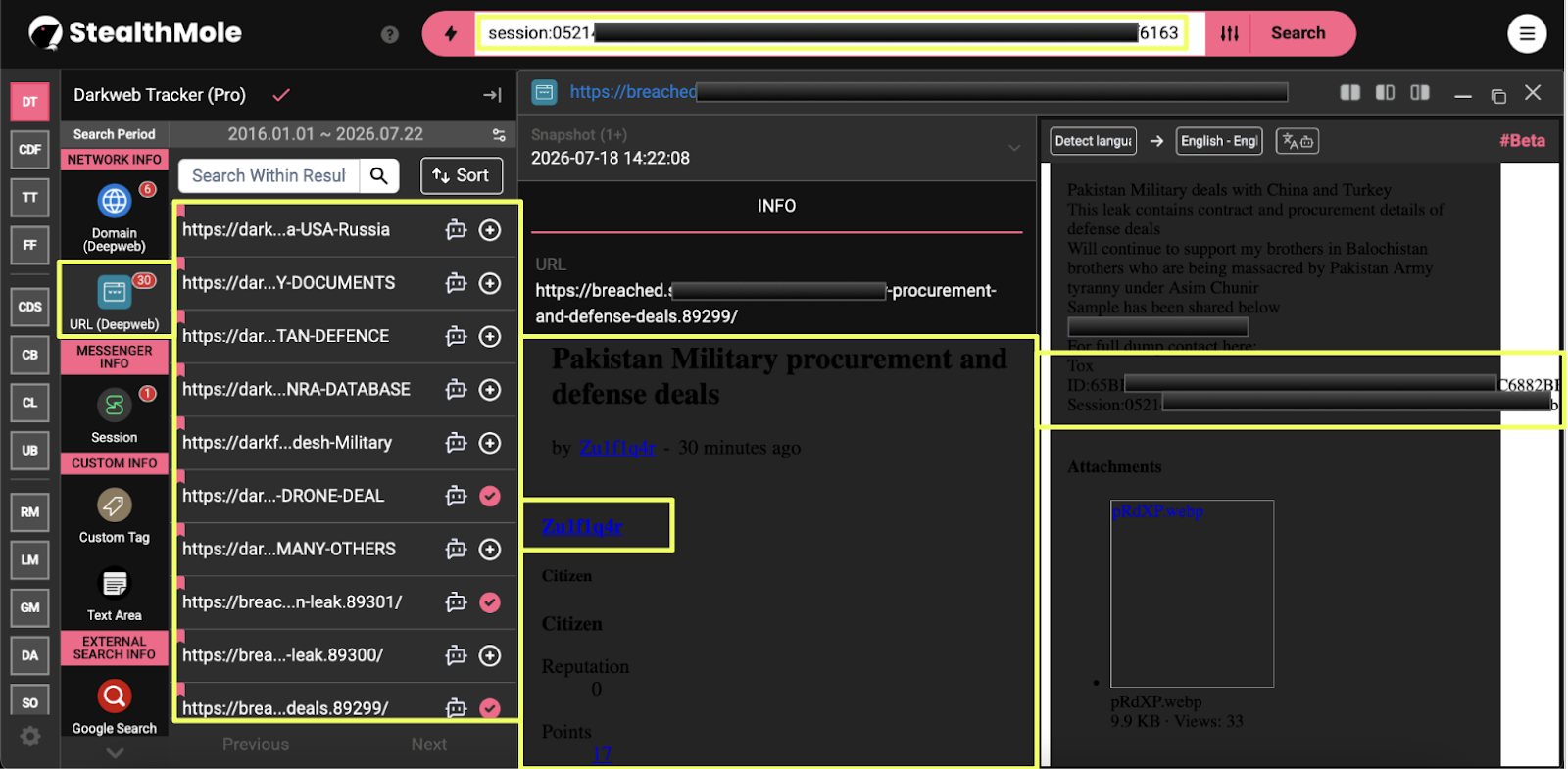Click the magnifier in Search Within Results
The height and width of the screenshot is (769, 1568).
tap(379, 175)
